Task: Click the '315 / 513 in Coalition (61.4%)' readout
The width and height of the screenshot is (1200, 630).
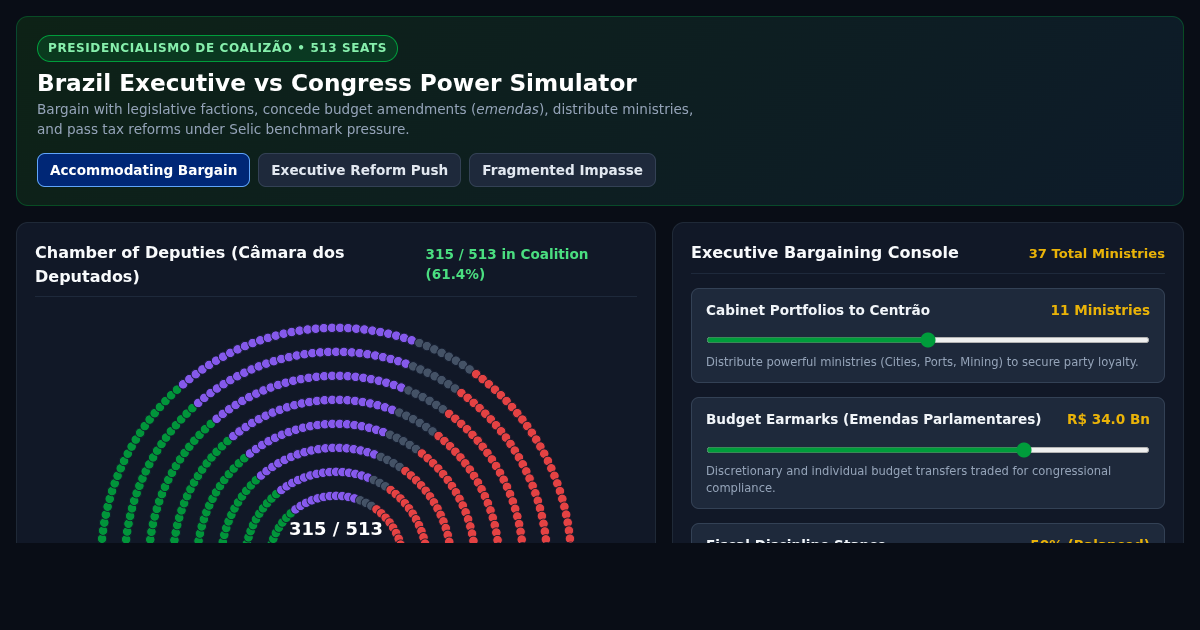Action: (507, 264)
